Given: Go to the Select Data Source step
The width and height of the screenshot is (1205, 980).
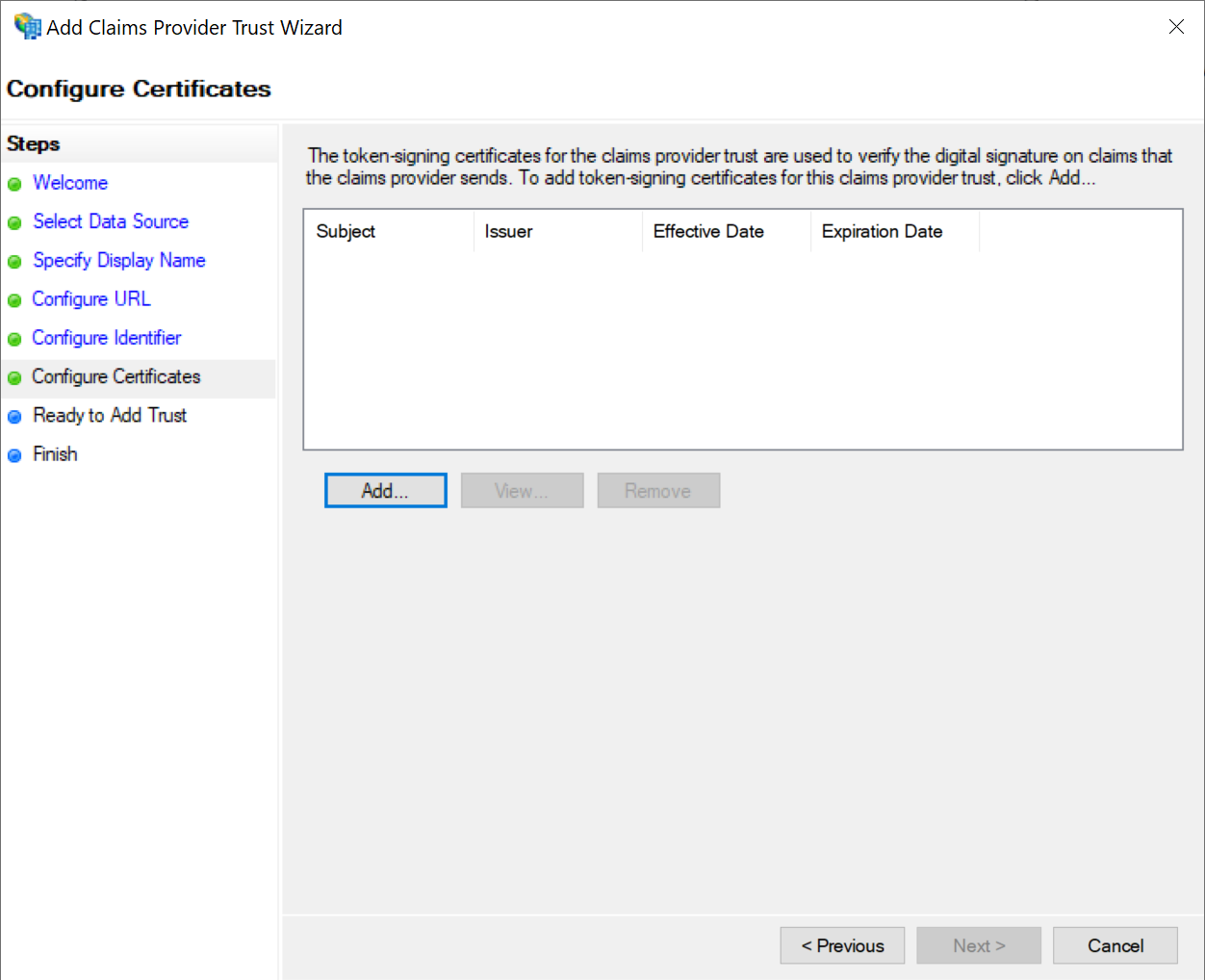Looking at the screenshot, I should [x=111, y=221].
